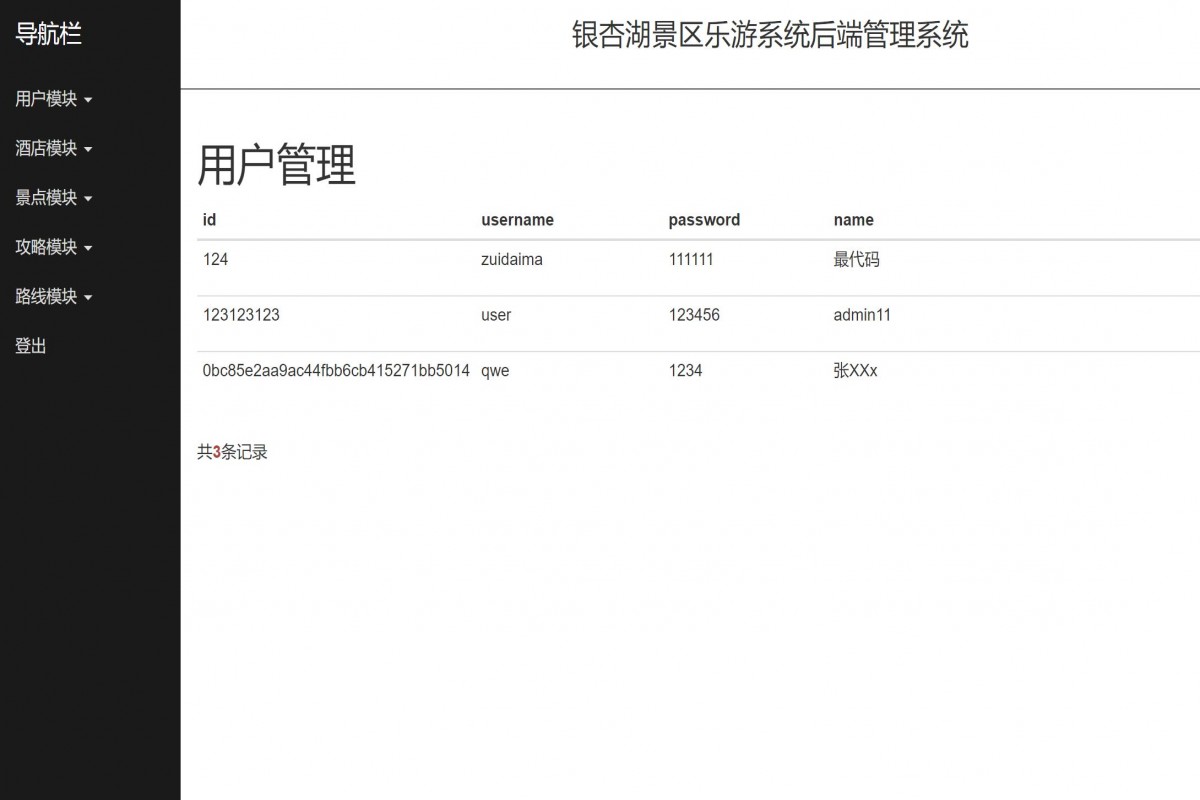Click the username column header
Screen dimensions: 1200x800
(x=517, y=219)
